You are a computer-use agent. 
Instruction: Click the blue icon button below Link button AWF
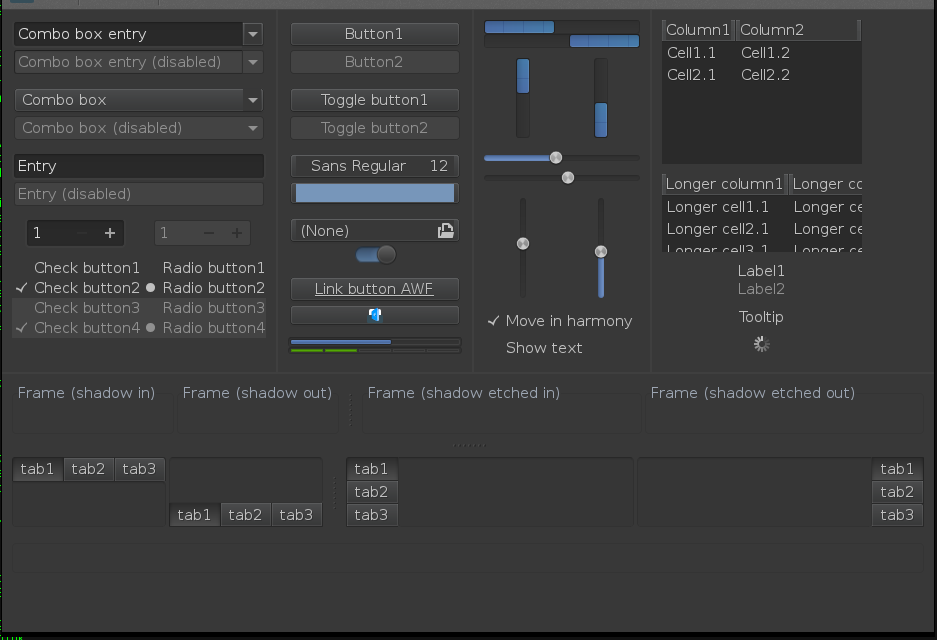tap(375, 315)
